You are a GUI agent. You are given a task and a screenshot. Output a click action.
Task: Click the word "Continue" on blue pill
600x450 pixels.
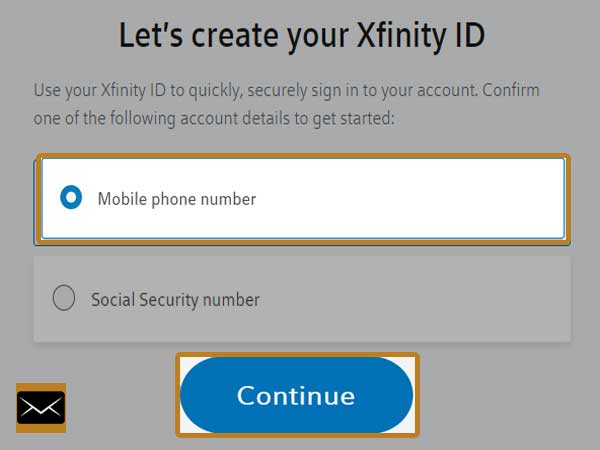(x=296, y=396)
